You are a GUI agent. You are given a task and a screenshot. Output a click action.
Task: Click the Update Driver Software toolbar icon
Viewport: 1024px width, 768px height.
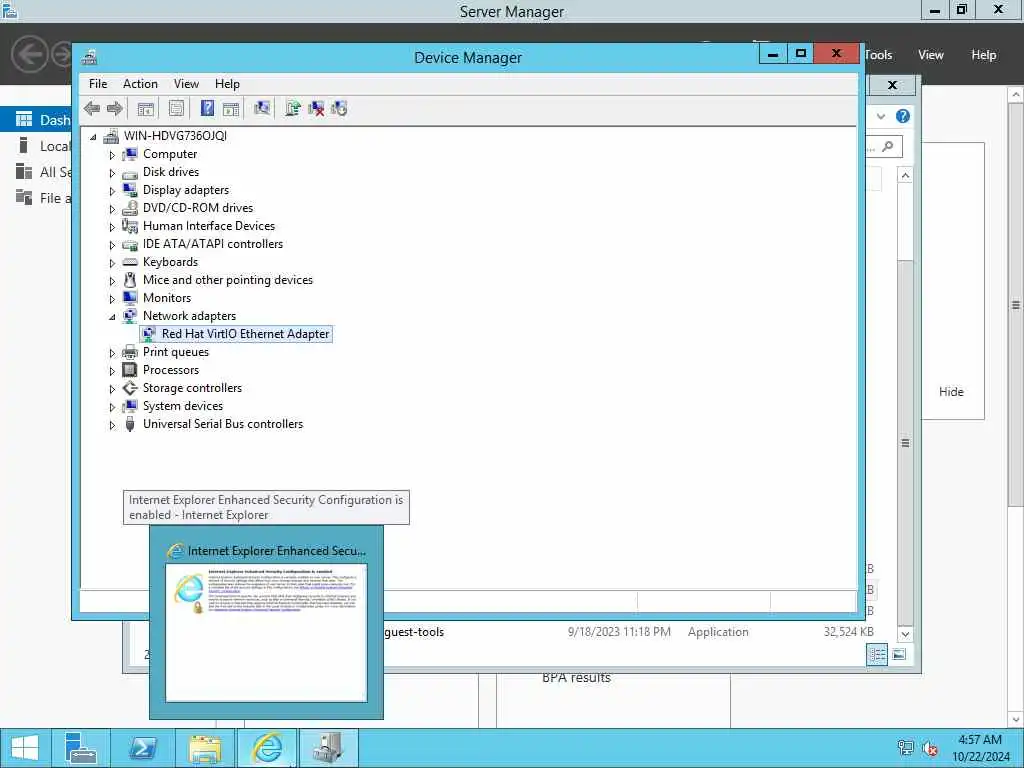[x=293, y=108]
